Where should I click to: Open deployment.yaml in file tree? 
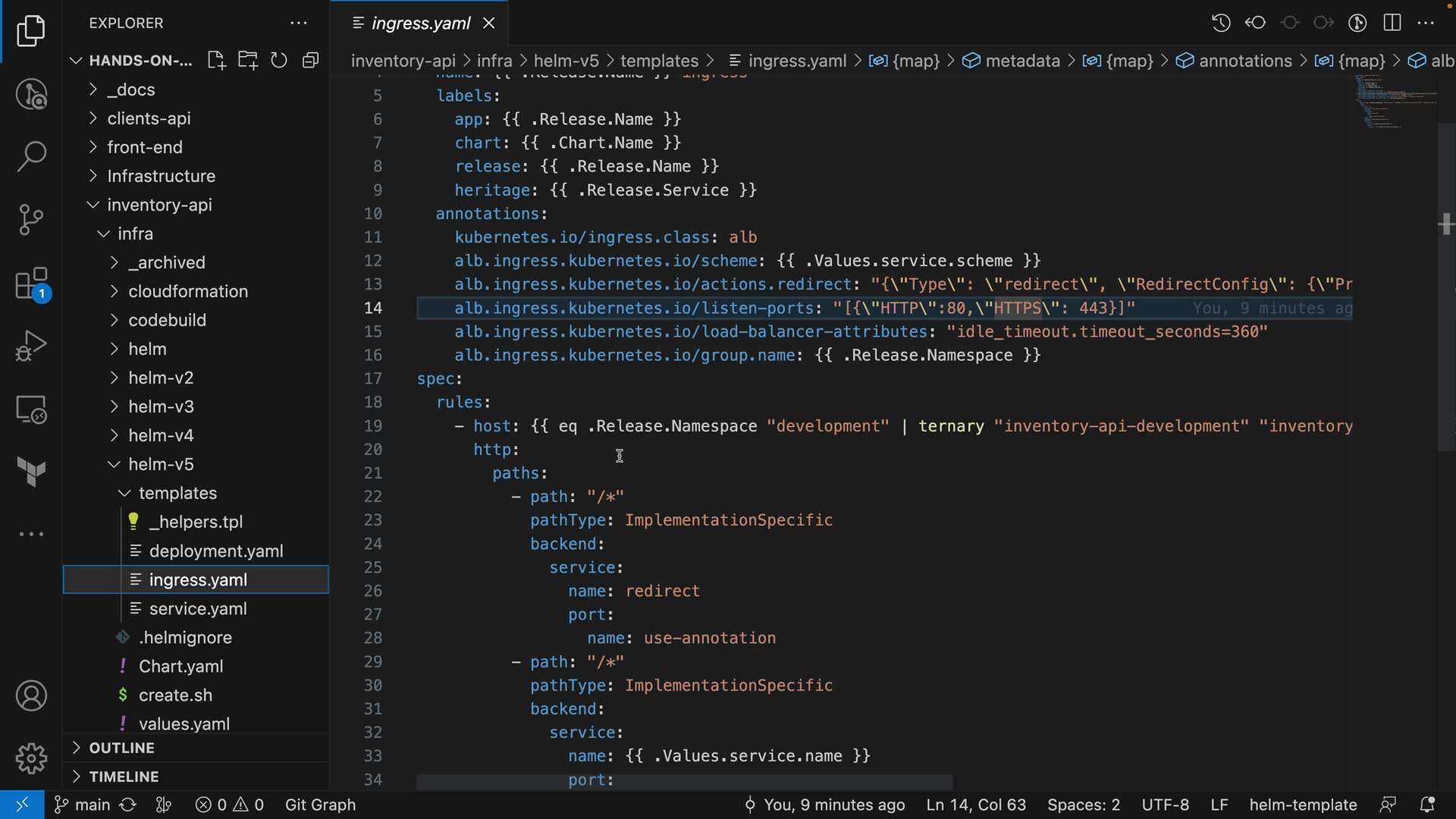[215, 551]
